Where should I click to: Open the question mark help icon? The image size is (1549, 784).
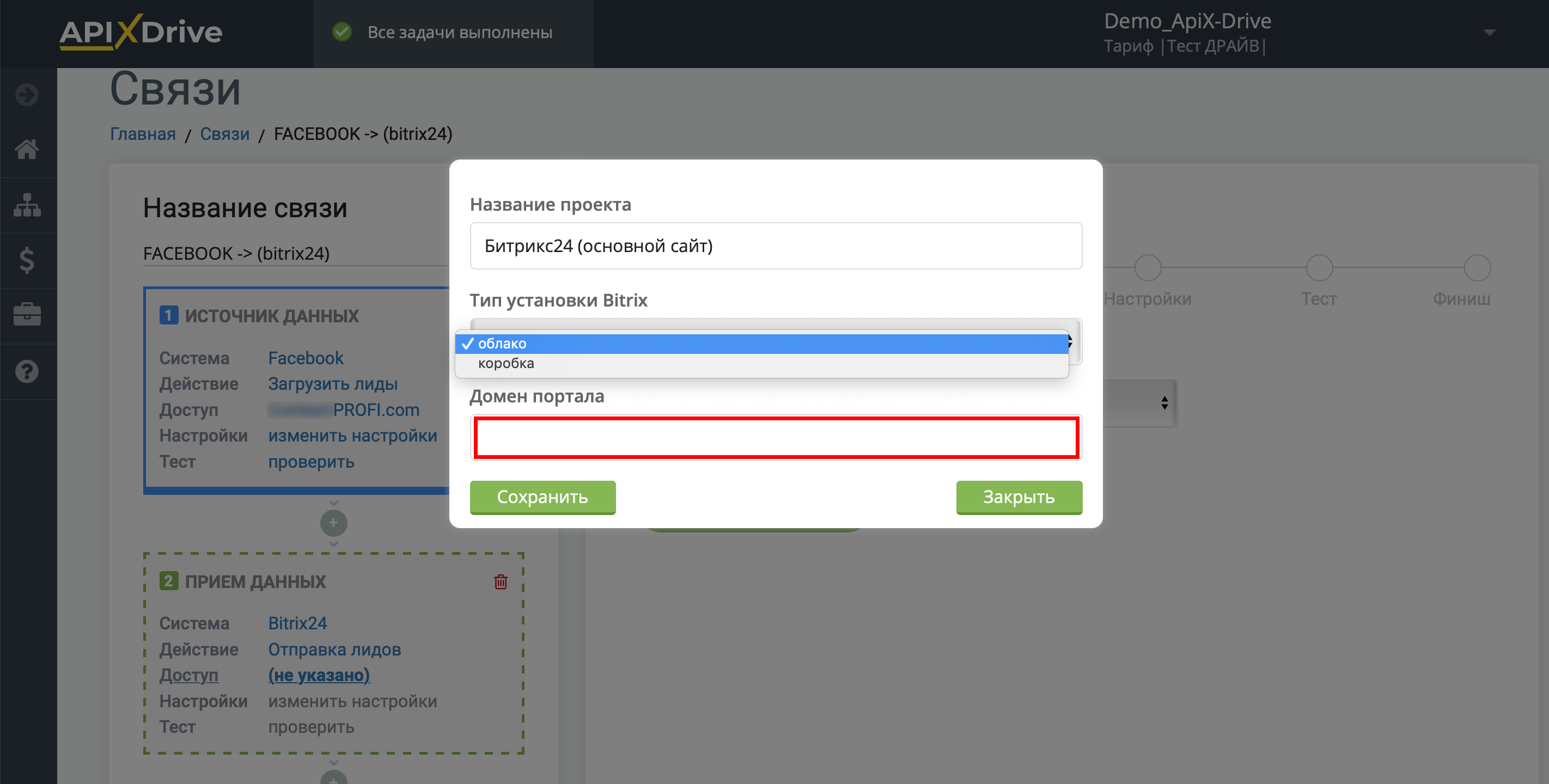27,371
